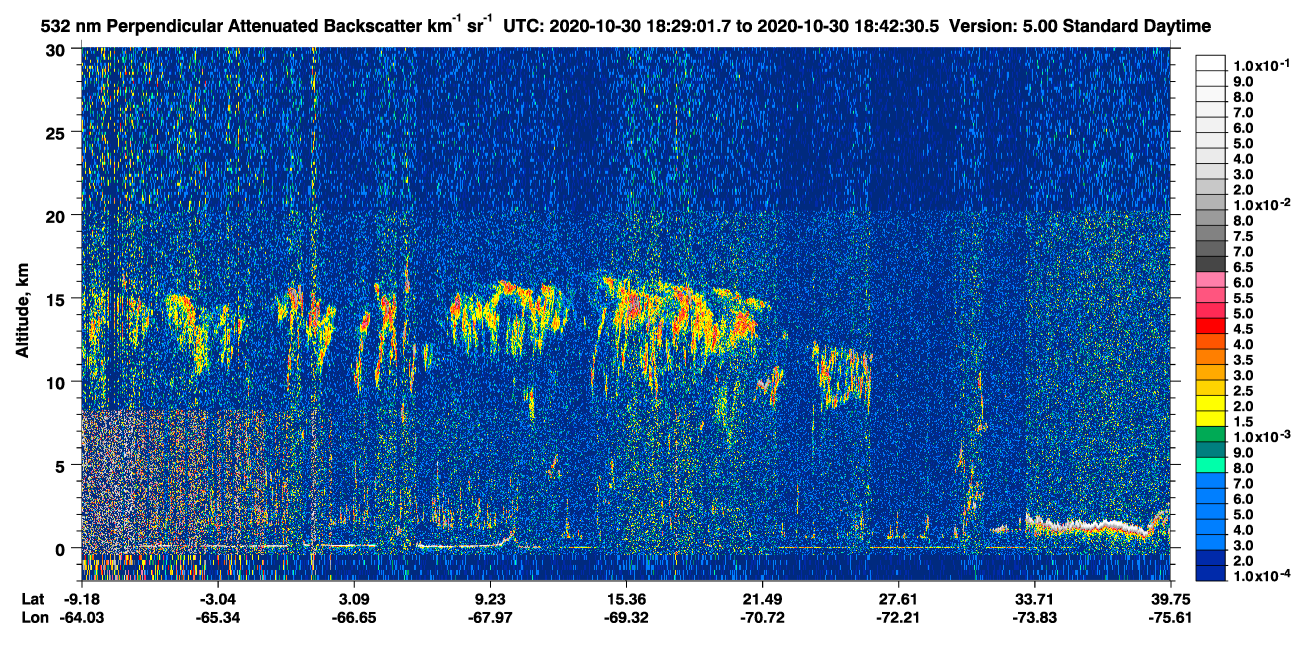Pick the light pink colorbar swatch beside 6.0
The height and width of the screenshot is (667, 1300).
click(1212, 279)
